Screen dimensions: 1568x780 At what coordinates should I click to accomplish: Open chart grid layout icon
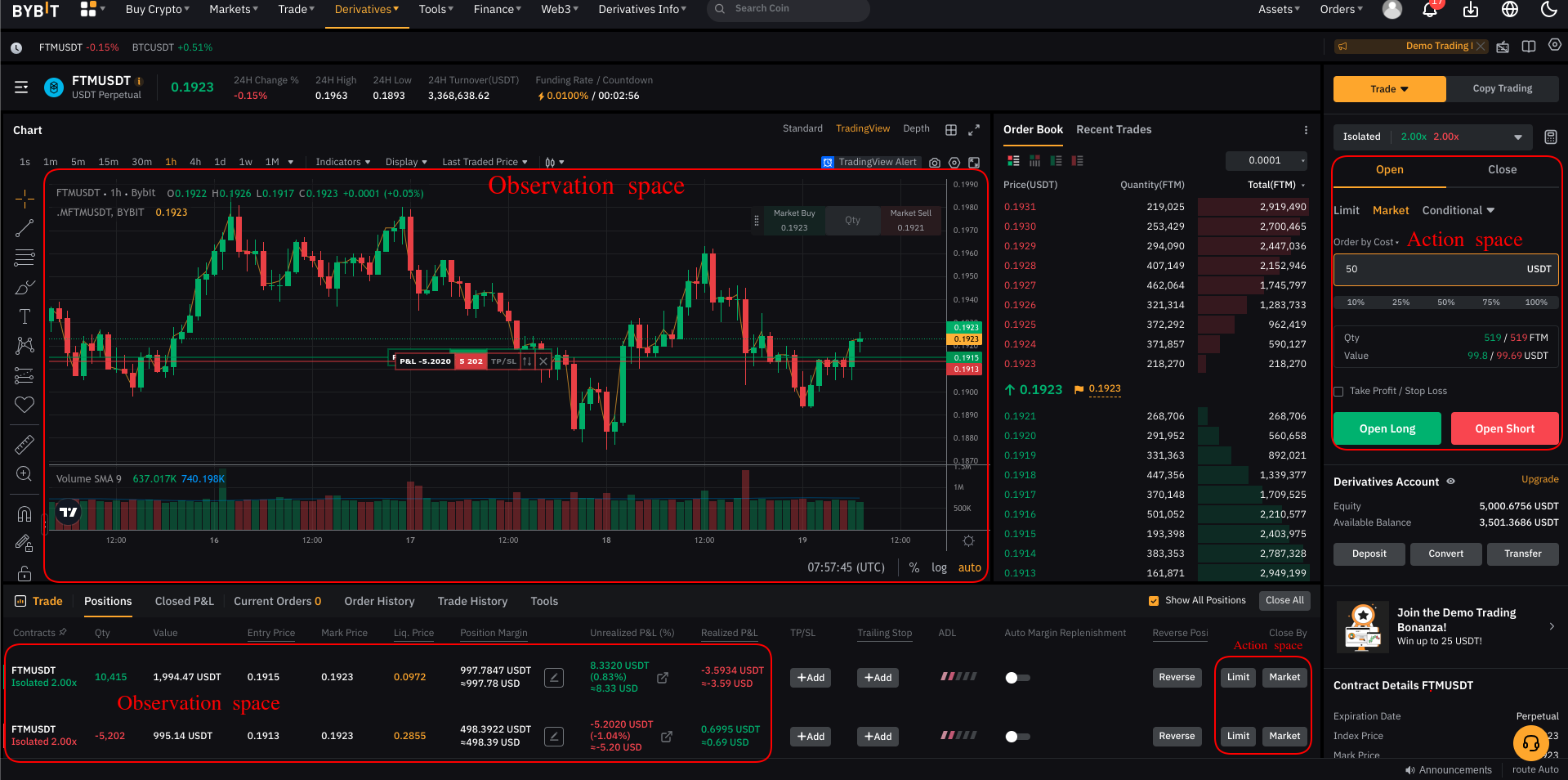951,130
